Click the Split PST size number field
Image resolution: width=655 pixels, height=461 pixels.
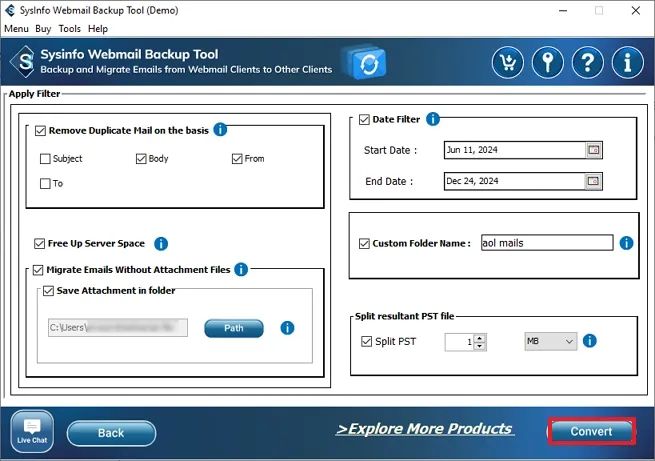click(460, 342)
